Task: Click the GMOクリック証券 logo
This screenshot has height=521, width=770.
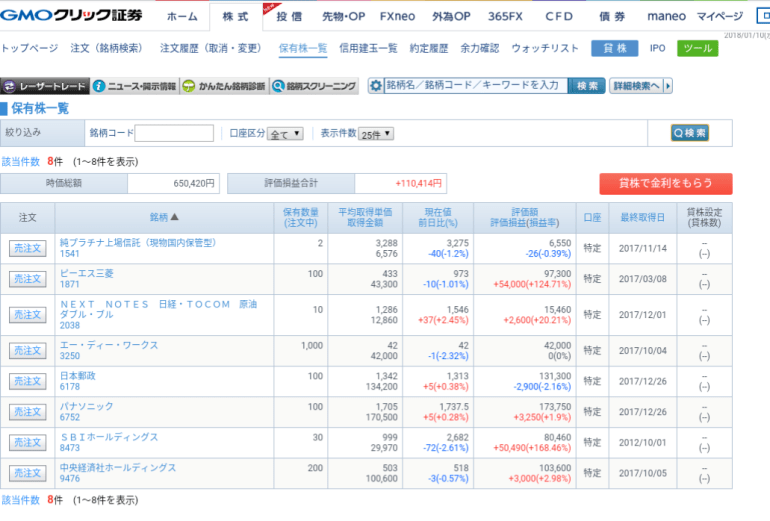Action: (72, 16)
